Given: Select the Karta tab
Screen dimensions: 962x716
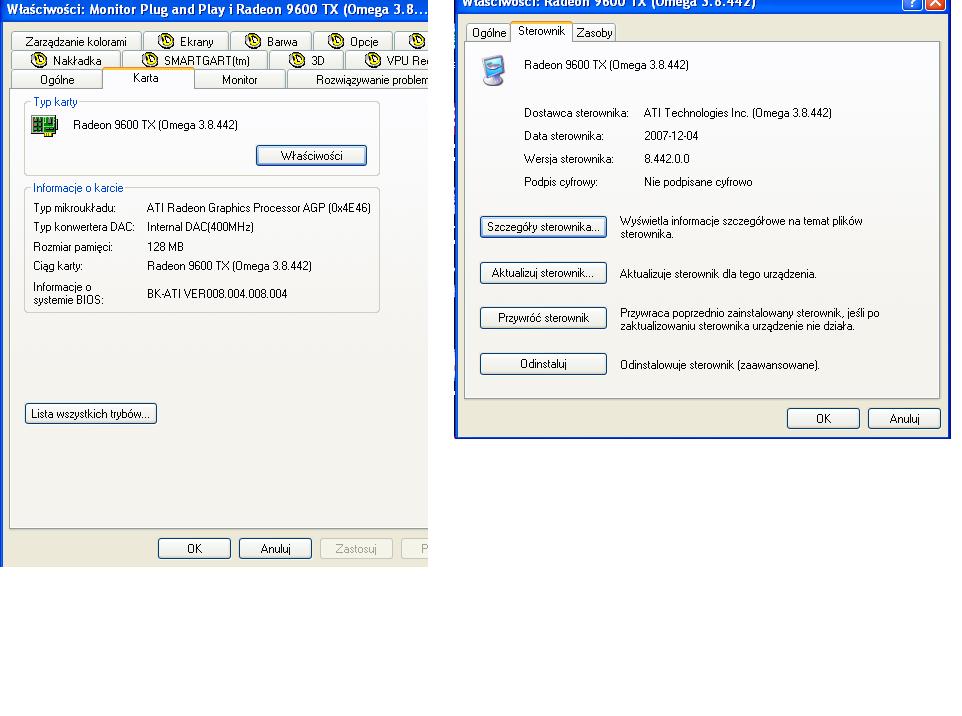Looking at the screenshot, I should [x=148, y=78].
